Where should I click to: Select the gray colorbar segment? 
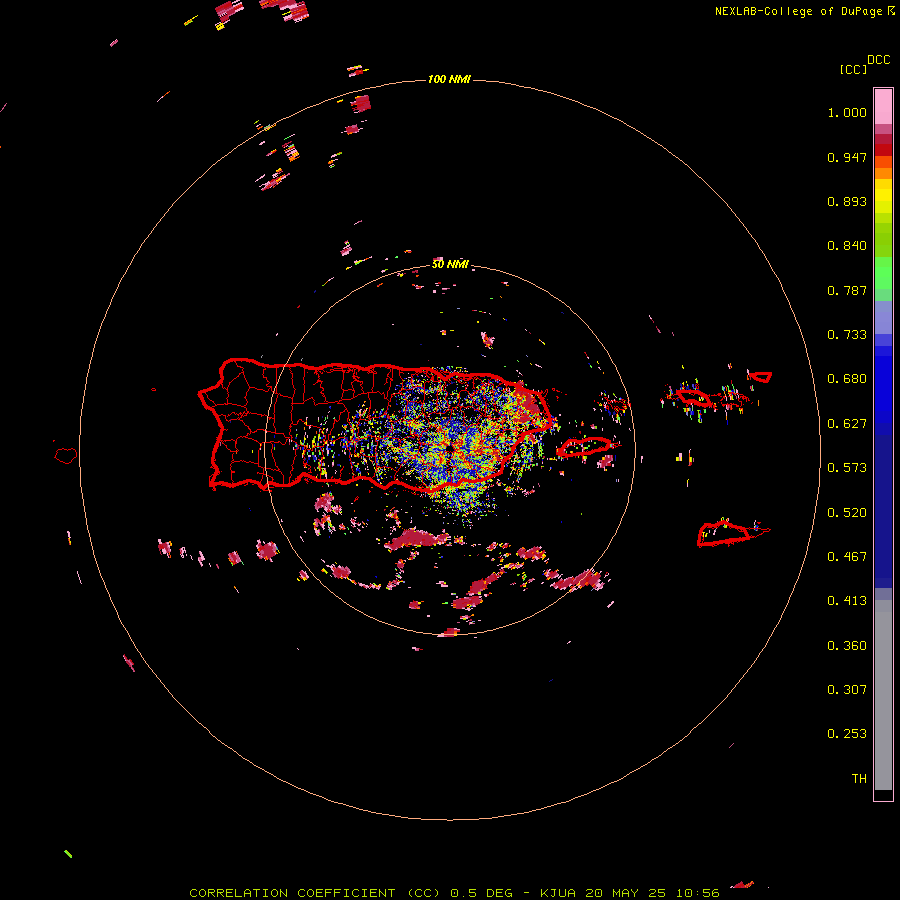883,695
